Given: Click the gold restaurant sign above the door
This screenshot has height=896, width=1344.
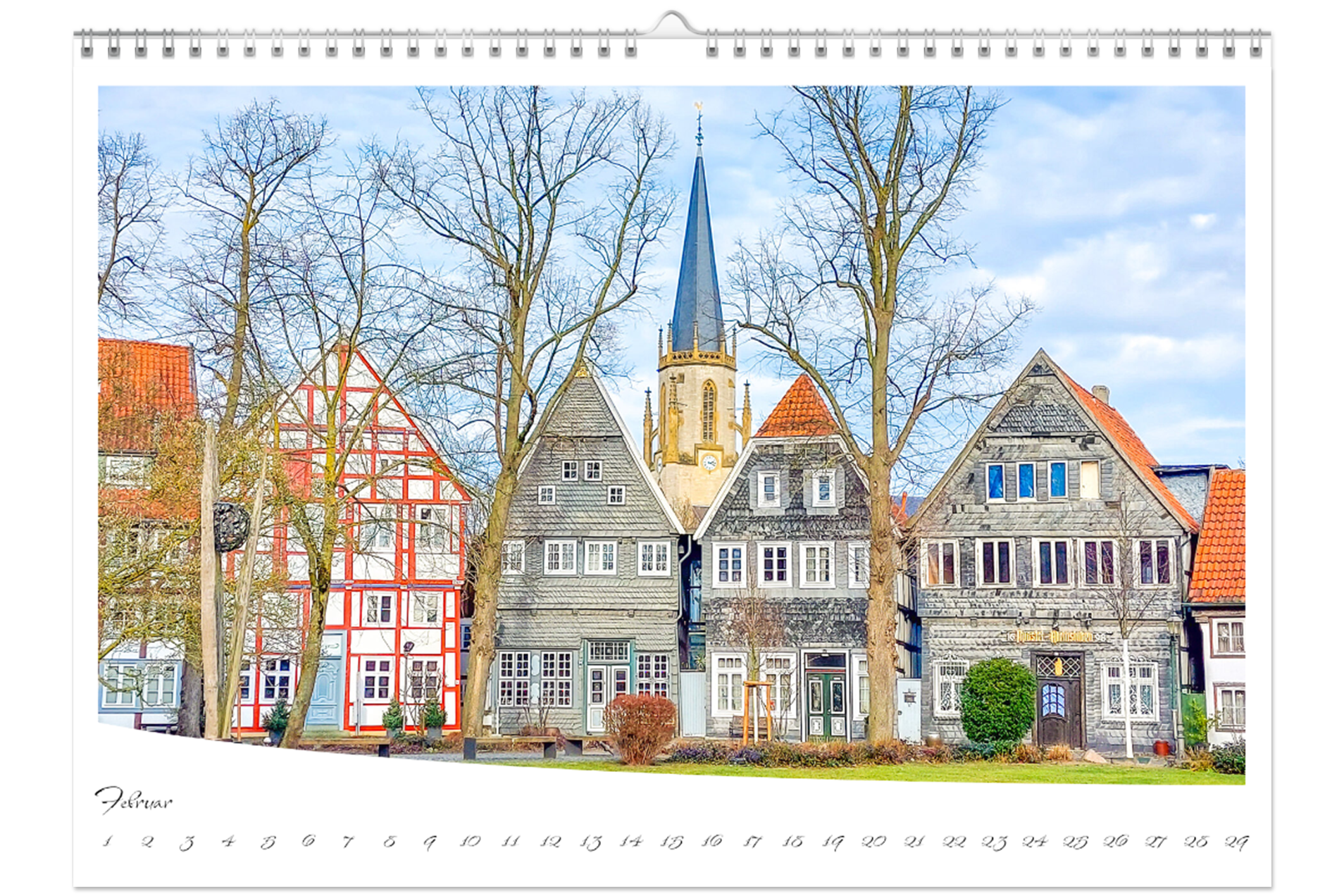Looking at the screenshot, I should (1054, 637).
